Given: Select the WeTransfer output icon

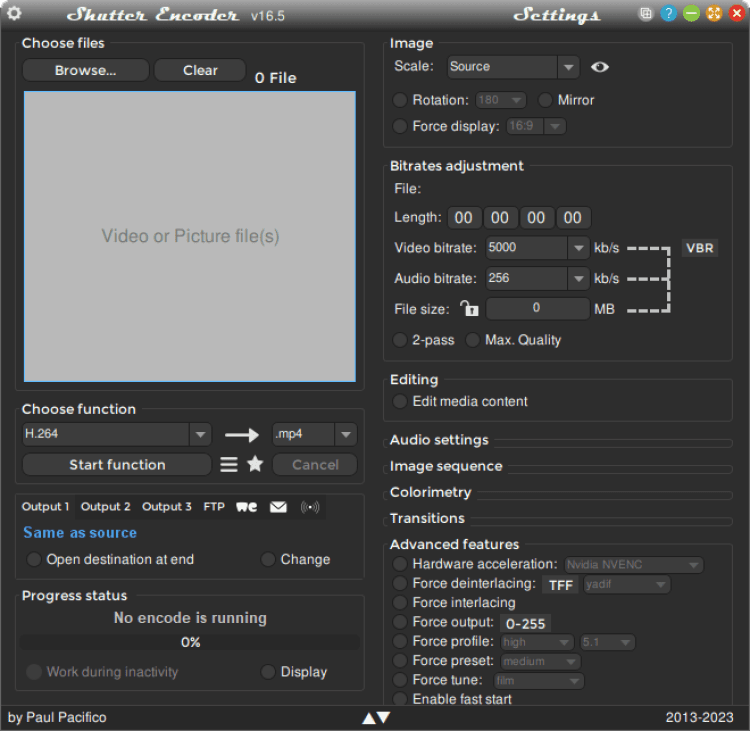Looking at the screenshot, I should click(246, 507).
